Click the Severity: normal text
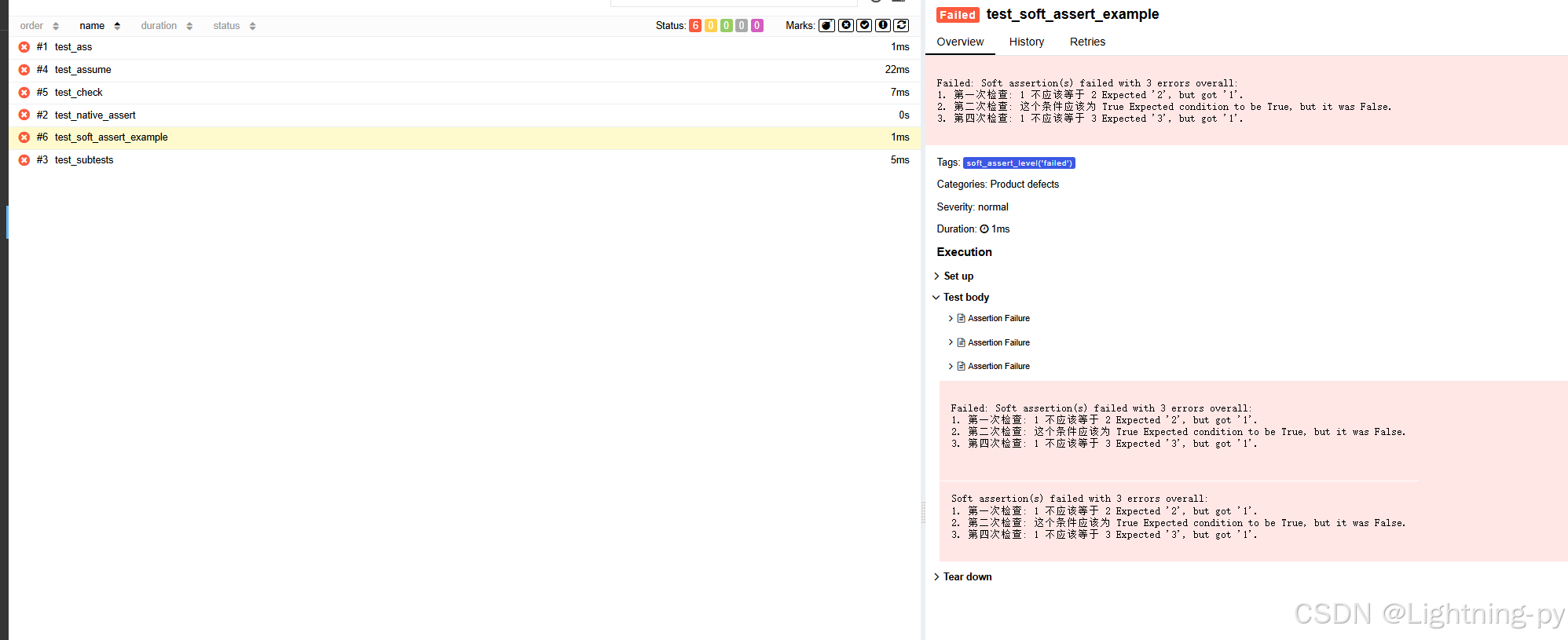The image size is (1568, 640). [x=973, y=207]
